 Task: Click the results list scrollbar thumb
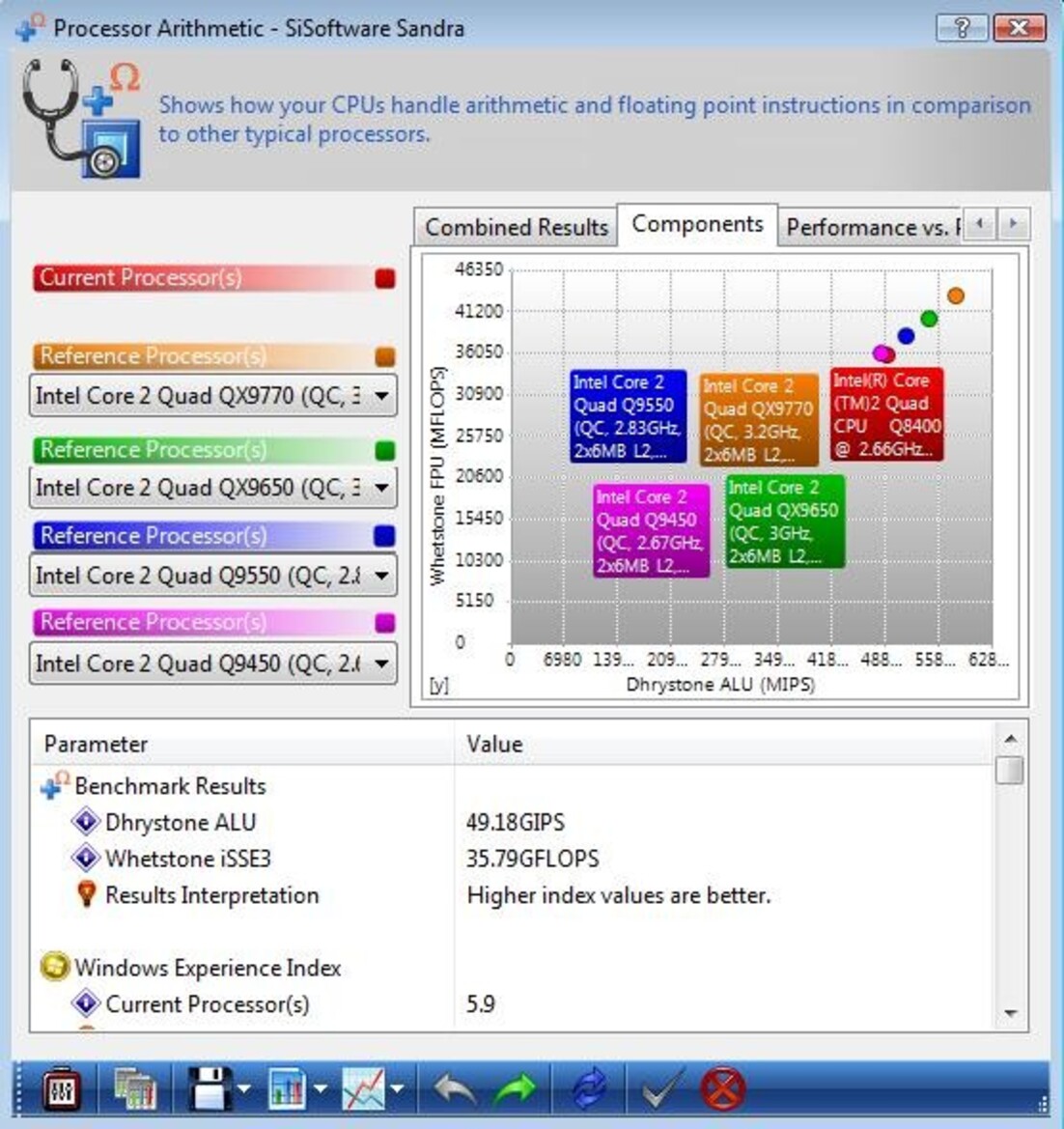(x=1011, y=770)
